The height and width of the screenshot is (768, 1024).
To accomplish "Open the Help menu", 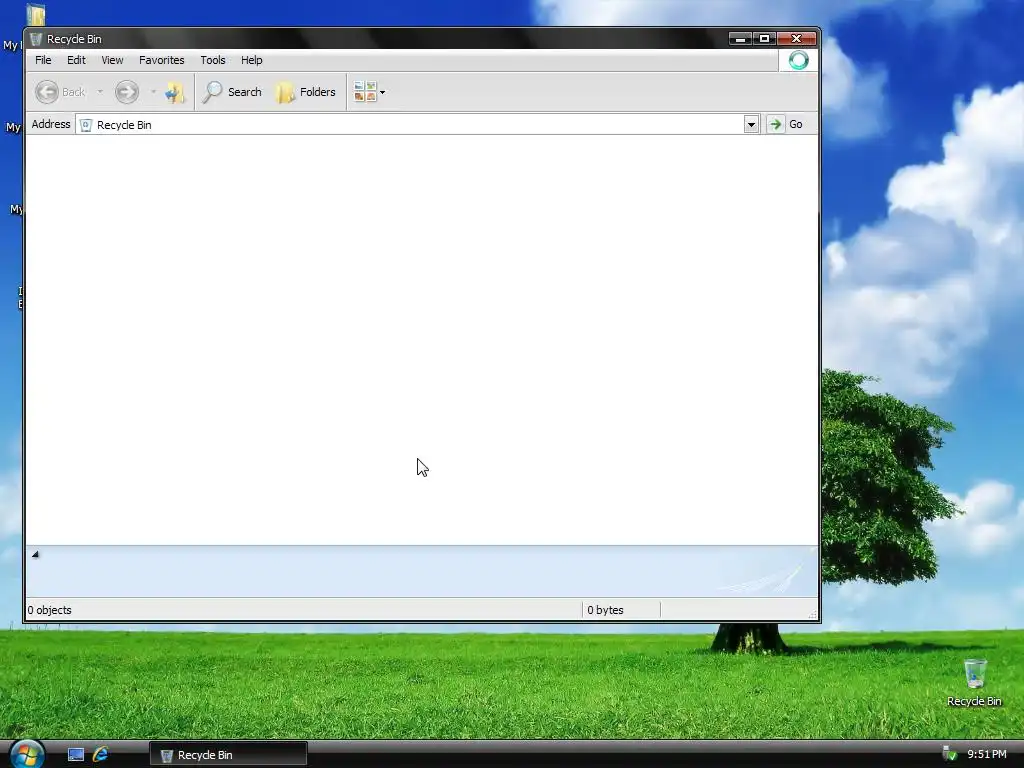I will point(251,60).
